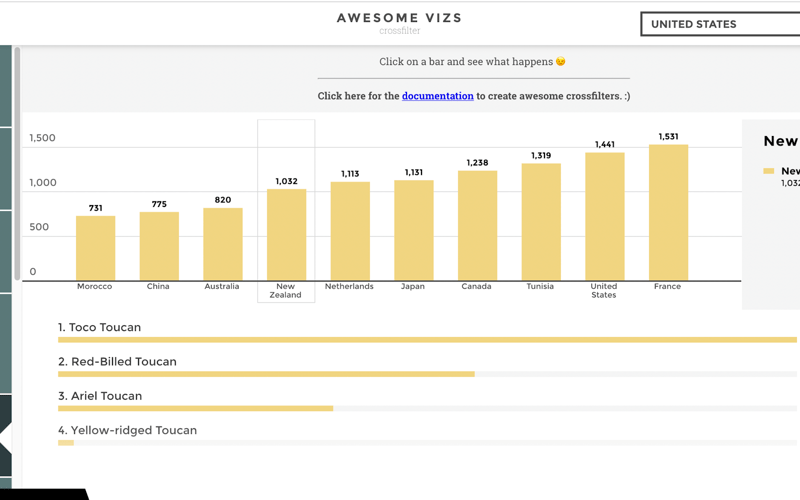Open the United States country dropdown
Screen dimensions: 800x500
pos(720,24)
